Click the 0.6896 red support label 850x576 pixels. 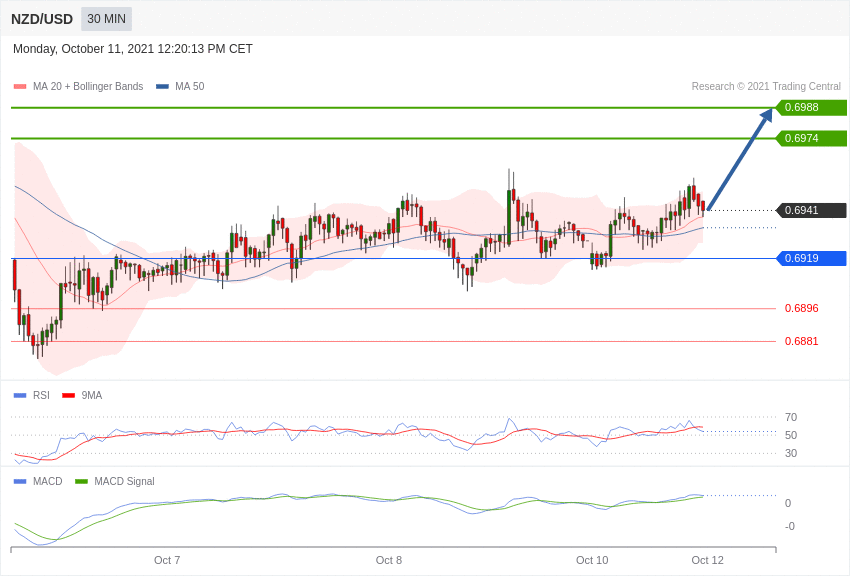point(801,308)
